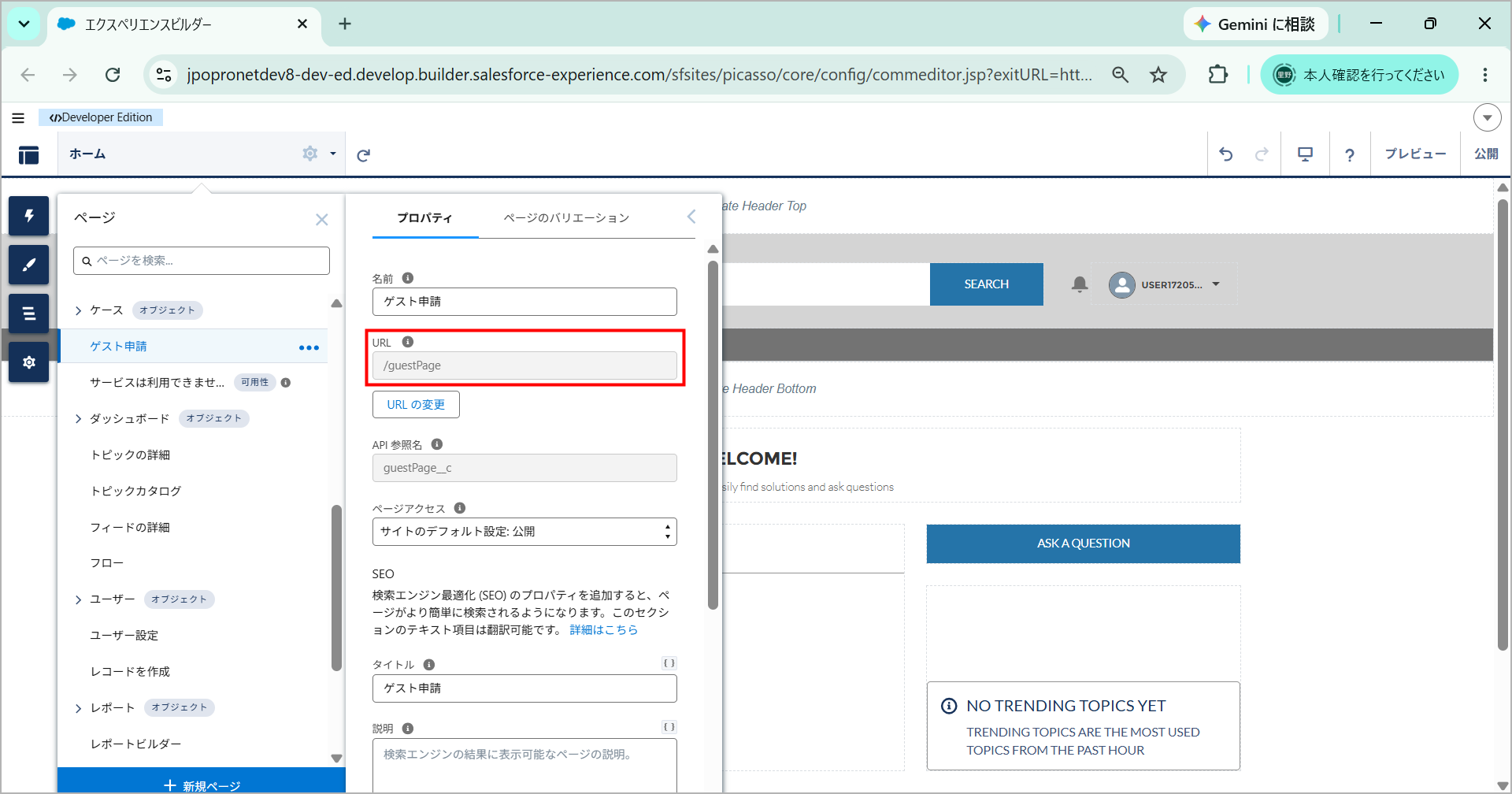Open the Theme paintbrush panel
This screenshot has width=1512, height=794.
29,265
